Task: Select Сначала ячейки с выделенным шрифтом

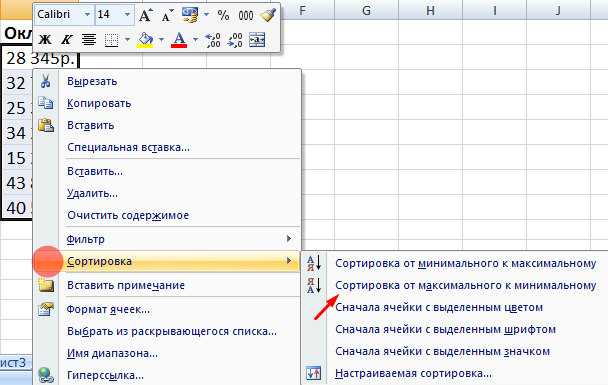Action: (454, 330)
